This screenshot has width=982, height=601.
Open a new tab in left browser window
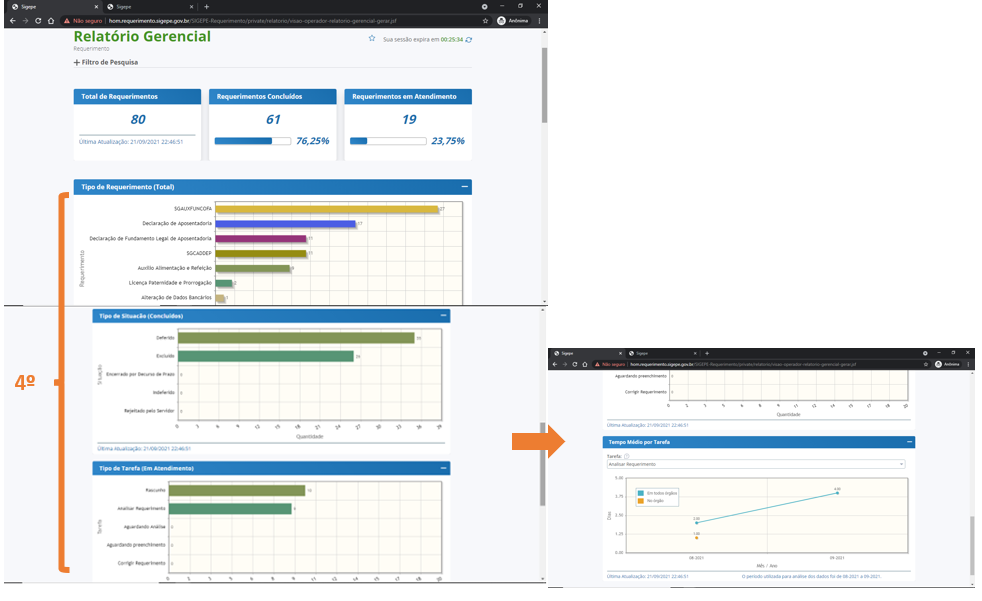click(x=207, y=6)
